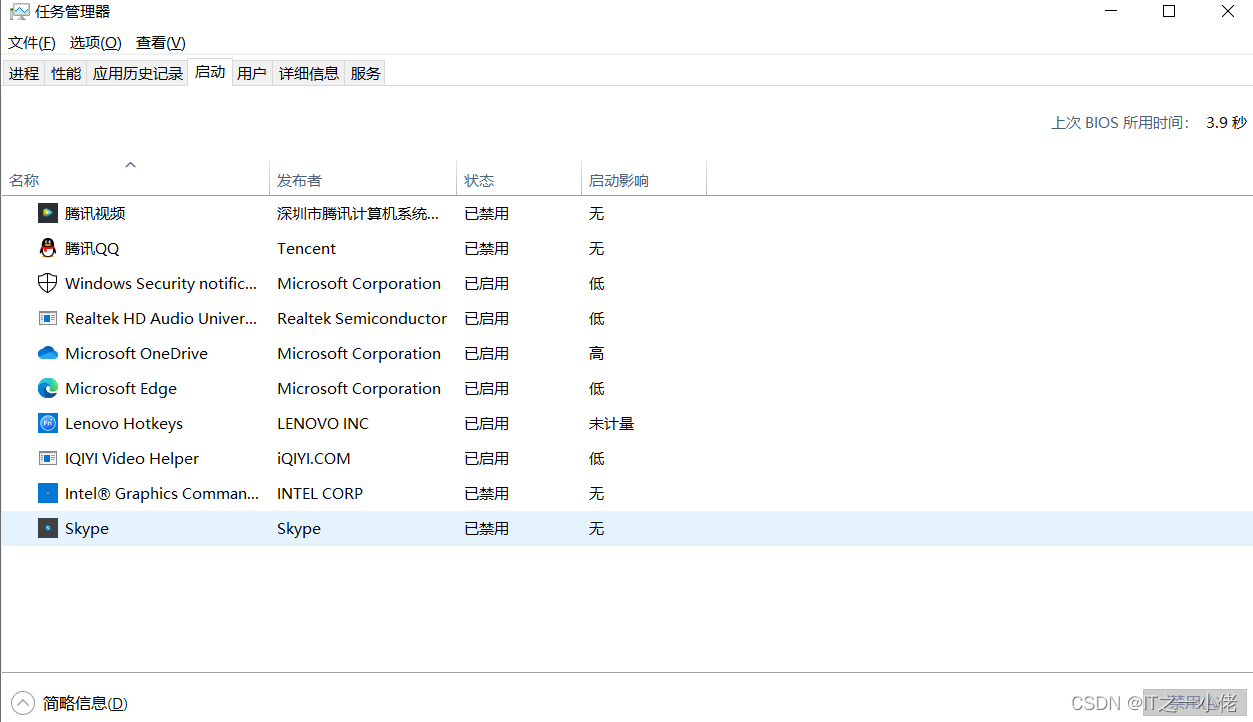Viewport: 1253px width, 722px height.
Task: Click the Skype publisher cell
Action: point(299,528)
